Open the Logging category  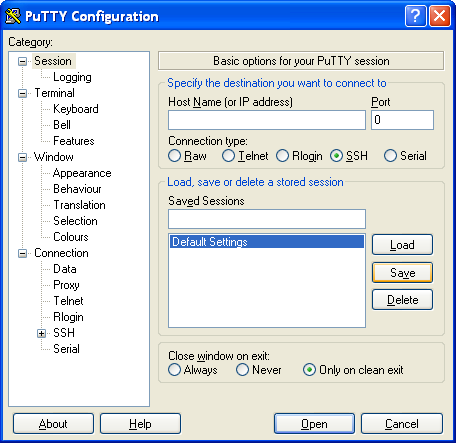pos(72,77)
